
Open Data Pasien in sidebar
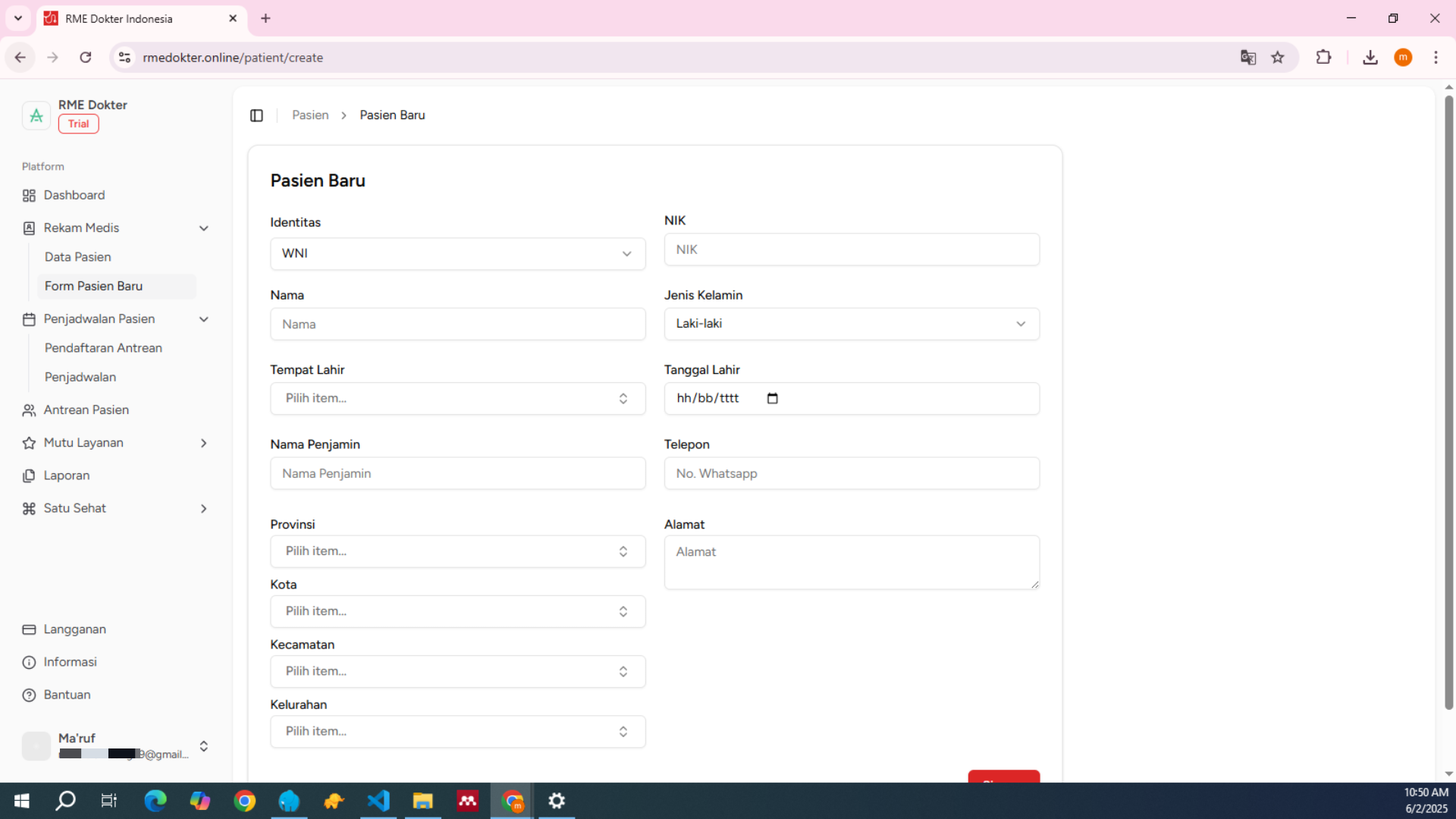[78, 257]
